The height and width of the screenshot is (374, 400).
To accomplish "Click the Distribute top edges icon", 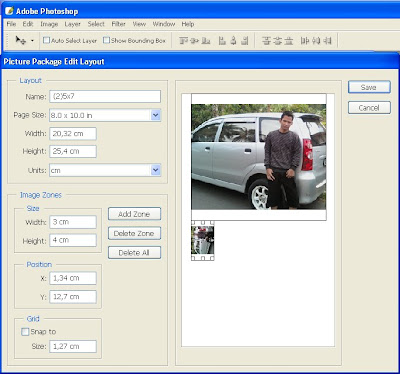I will (x=266, y=41).
